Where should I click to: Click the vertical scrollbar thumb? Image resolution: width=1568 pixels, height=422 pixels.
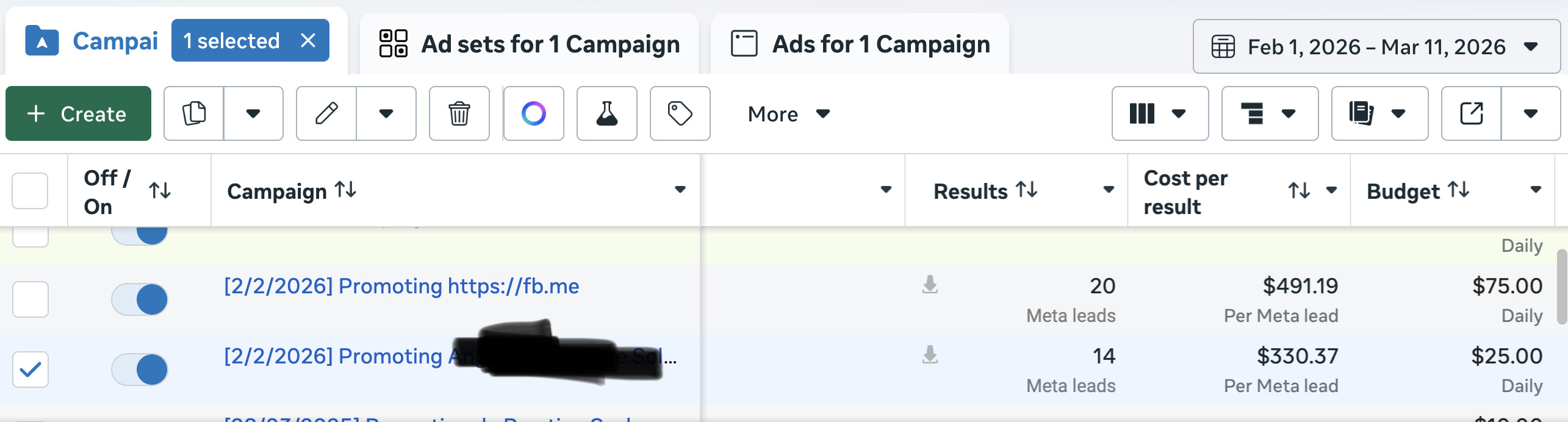tap(1561, 287)
